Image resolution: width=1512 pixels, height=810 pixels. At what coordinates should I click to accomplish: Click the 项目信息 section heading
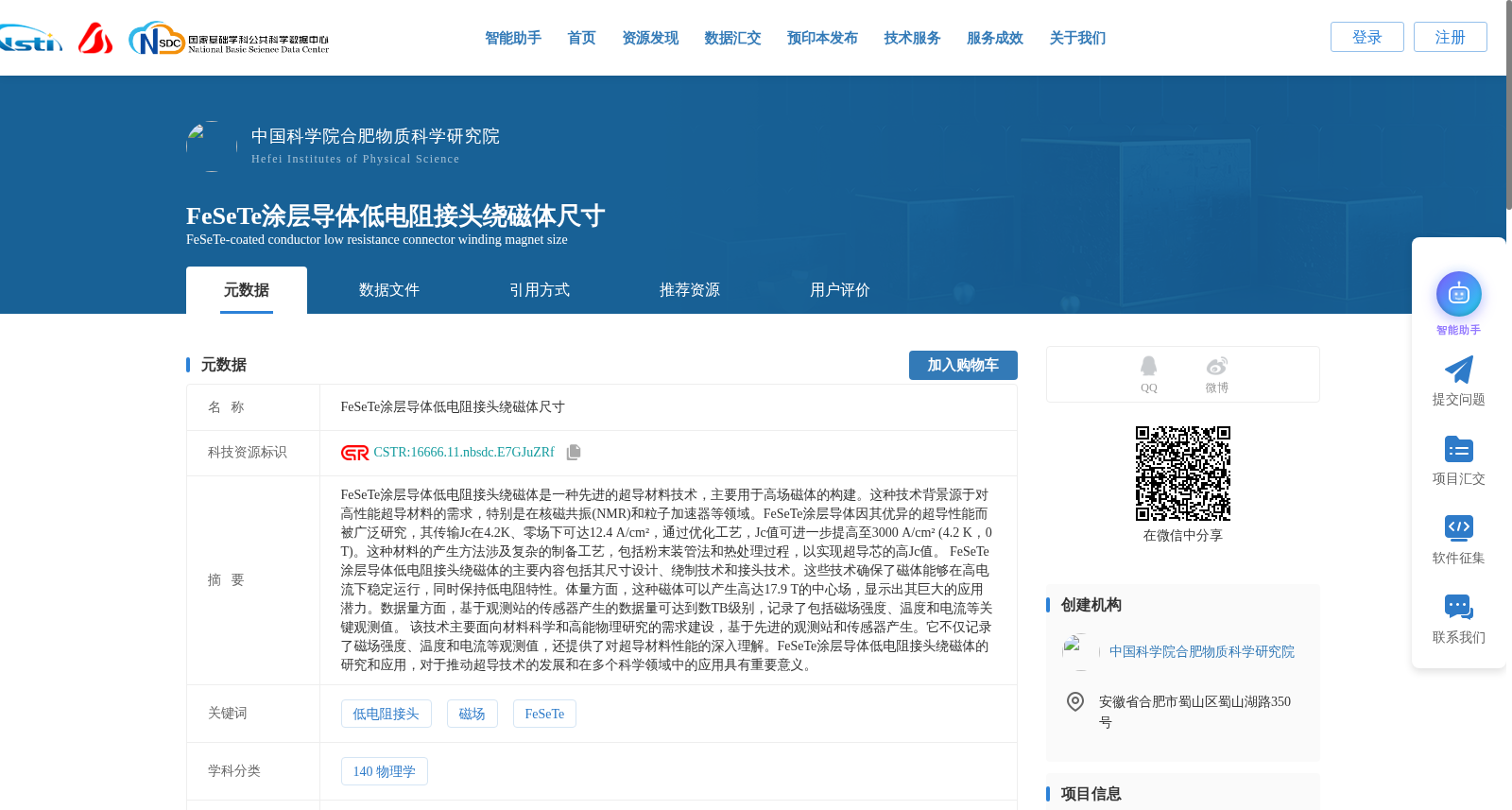click(1091, 794)
